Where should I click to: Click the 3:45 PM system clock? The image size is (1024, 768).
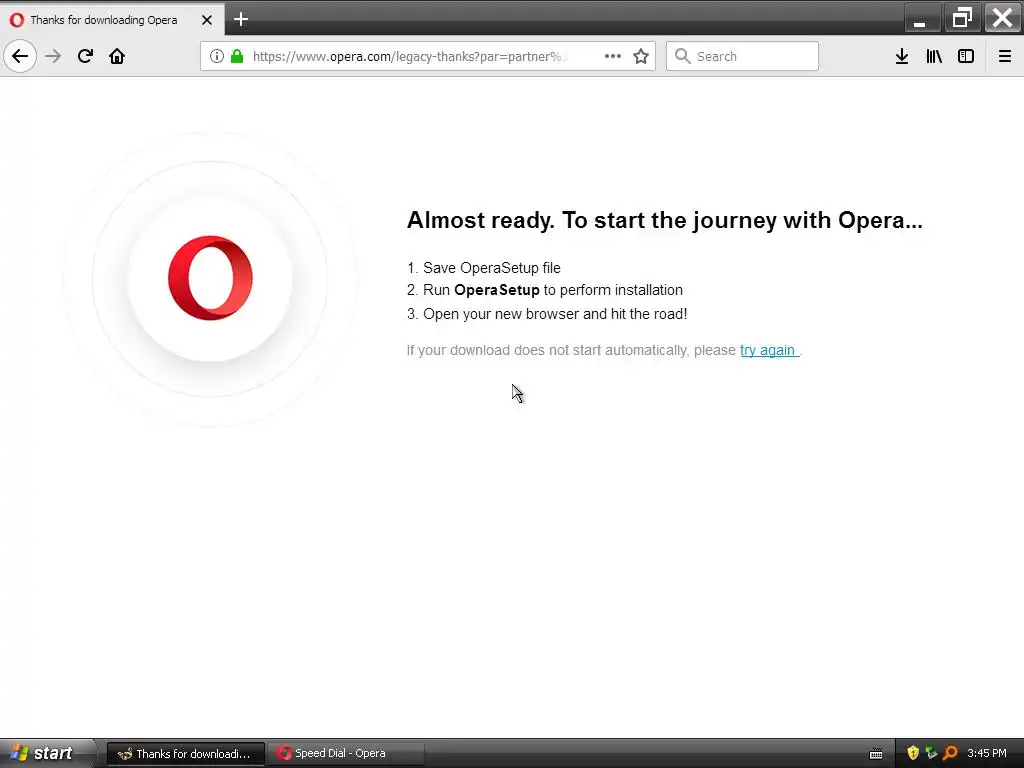coord(987,753)
